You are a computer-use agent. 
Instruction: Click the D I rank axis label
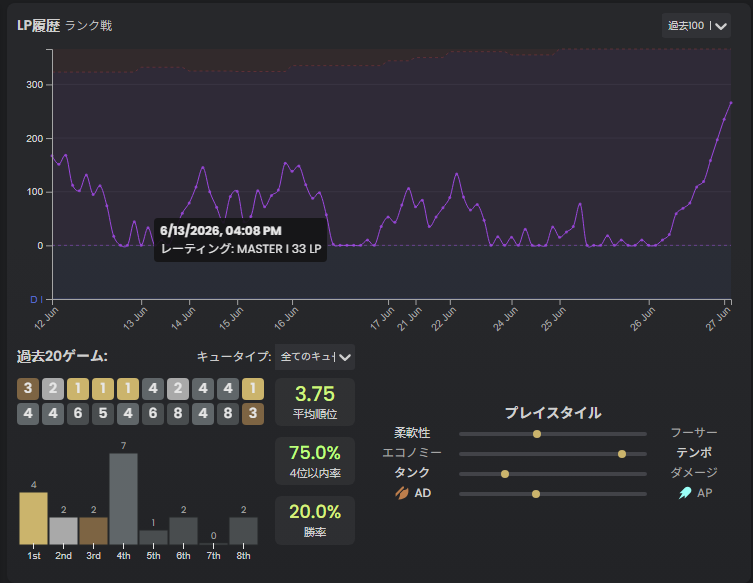pos(36,300)
